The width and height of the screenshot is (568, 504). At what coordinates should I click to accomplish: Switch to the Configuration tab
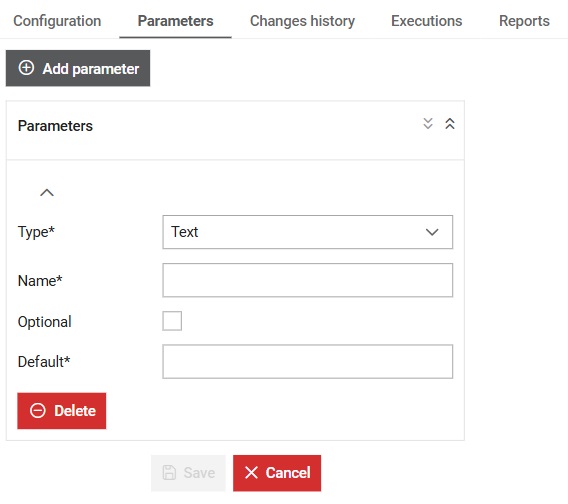click(x=57, y=21)
